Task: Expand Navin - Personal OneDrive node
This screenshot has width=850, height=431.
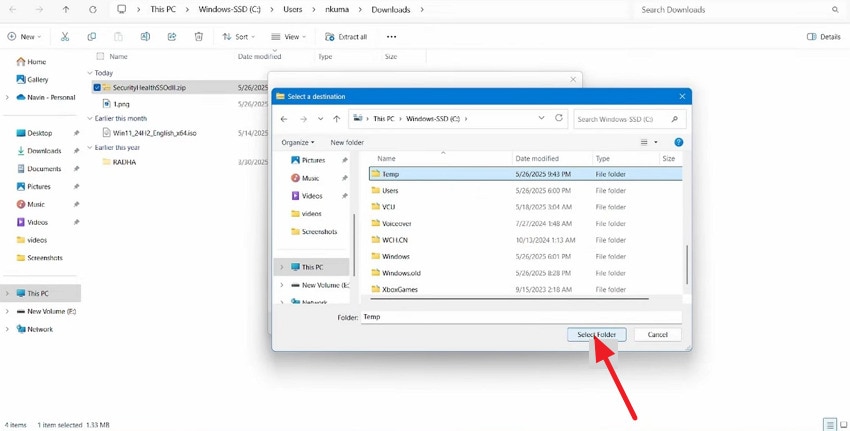Action: pos(7,98)
